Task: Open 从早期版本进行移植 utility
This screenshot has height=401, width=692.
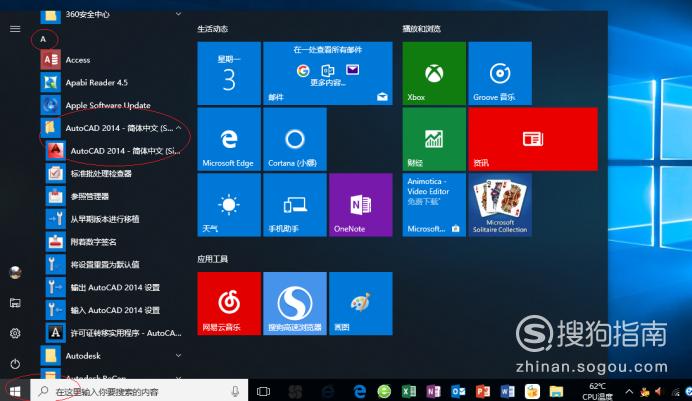Action: coord(115,219)
